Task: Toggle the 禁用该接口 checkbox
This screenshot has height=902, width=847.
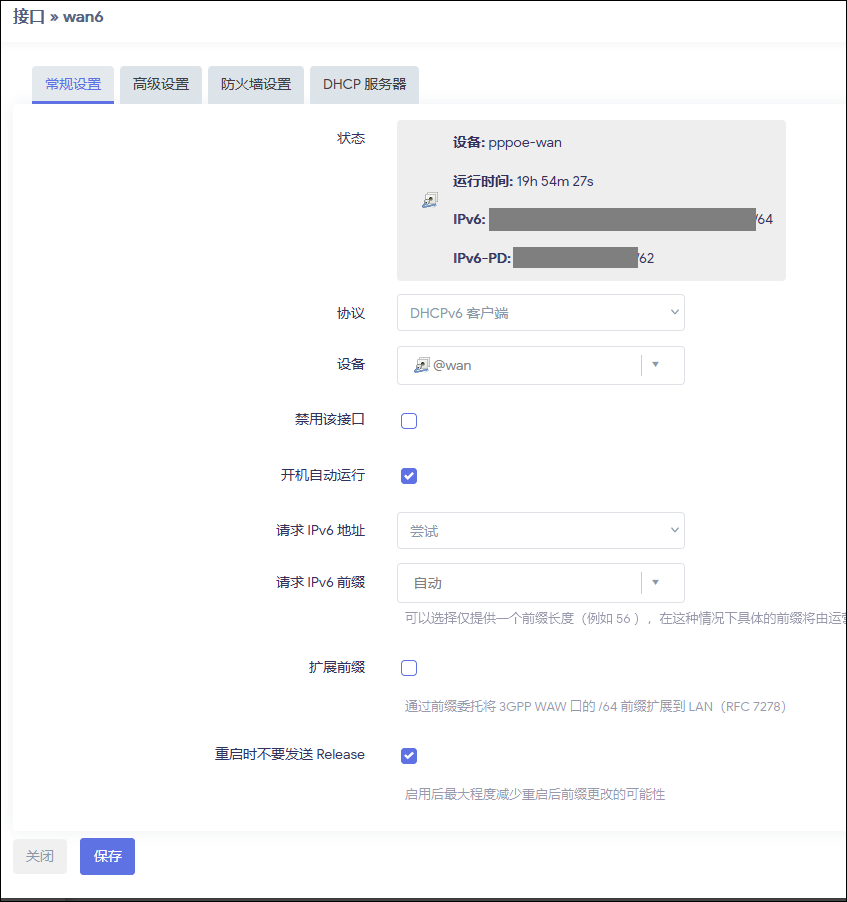Action: (x=409, y=421)
